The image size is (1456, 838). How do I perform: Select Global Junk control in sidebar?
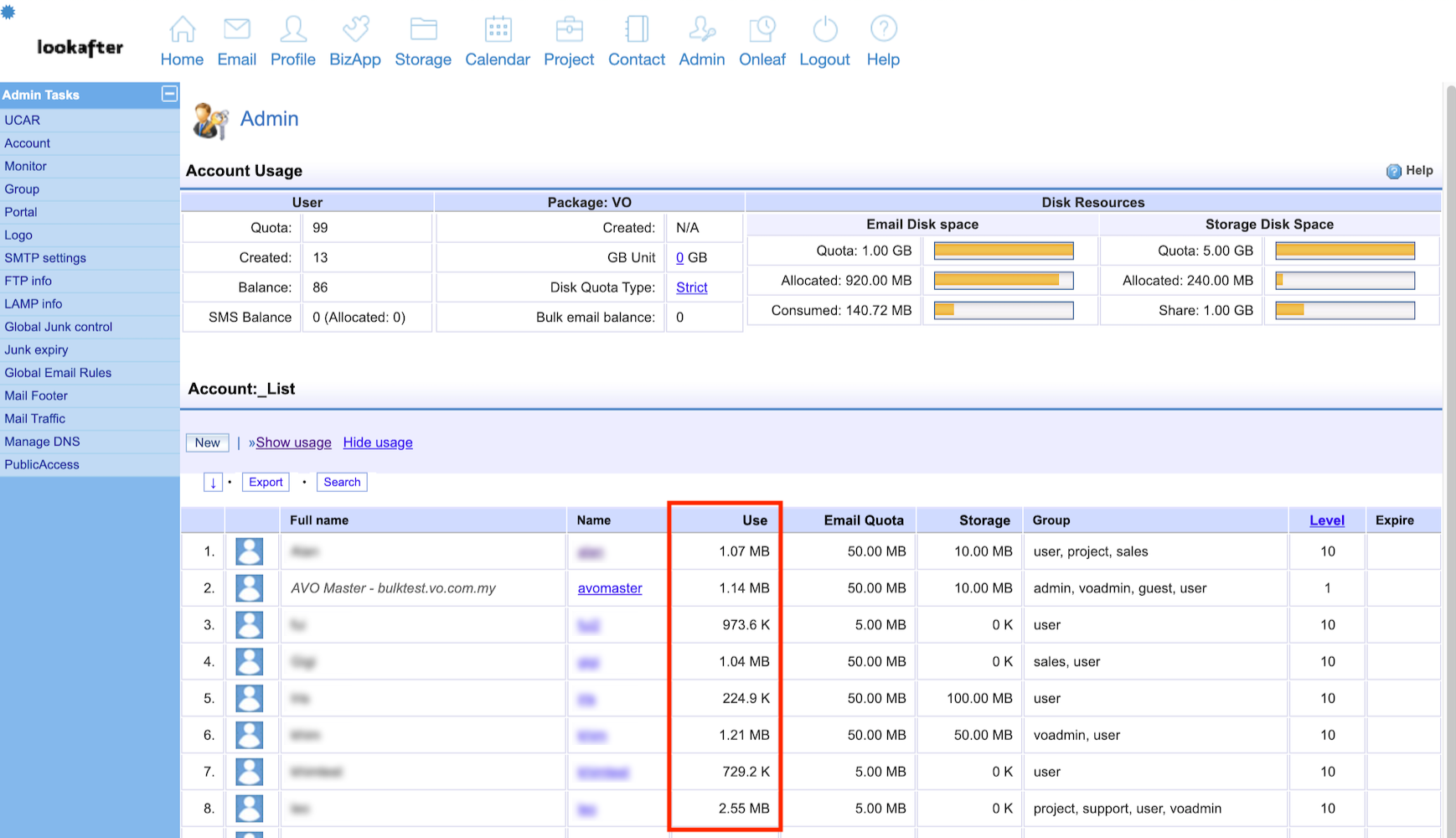point(59,327)
